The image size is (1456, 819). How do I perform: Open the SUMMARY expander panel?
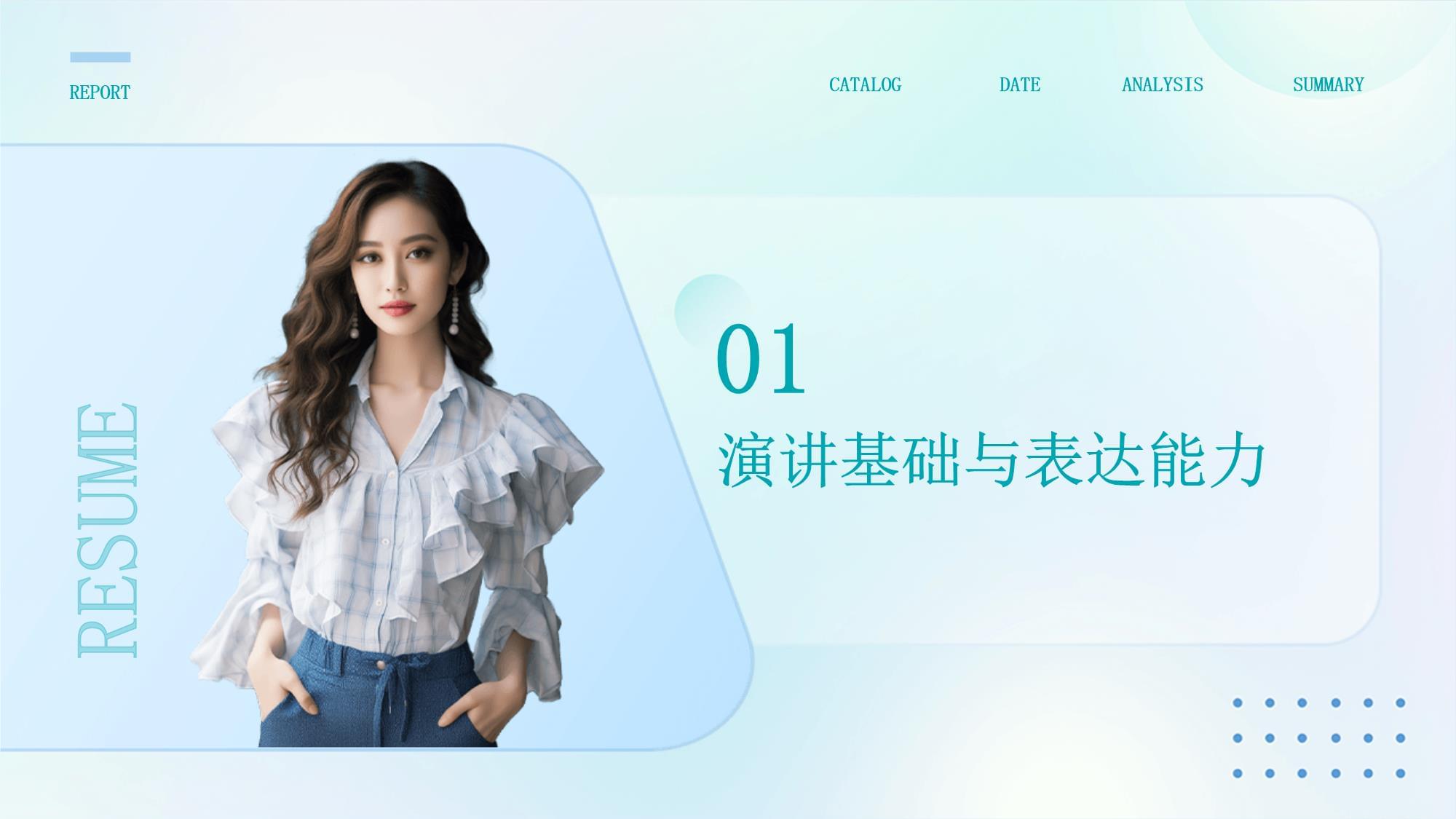click(1328, 82)
